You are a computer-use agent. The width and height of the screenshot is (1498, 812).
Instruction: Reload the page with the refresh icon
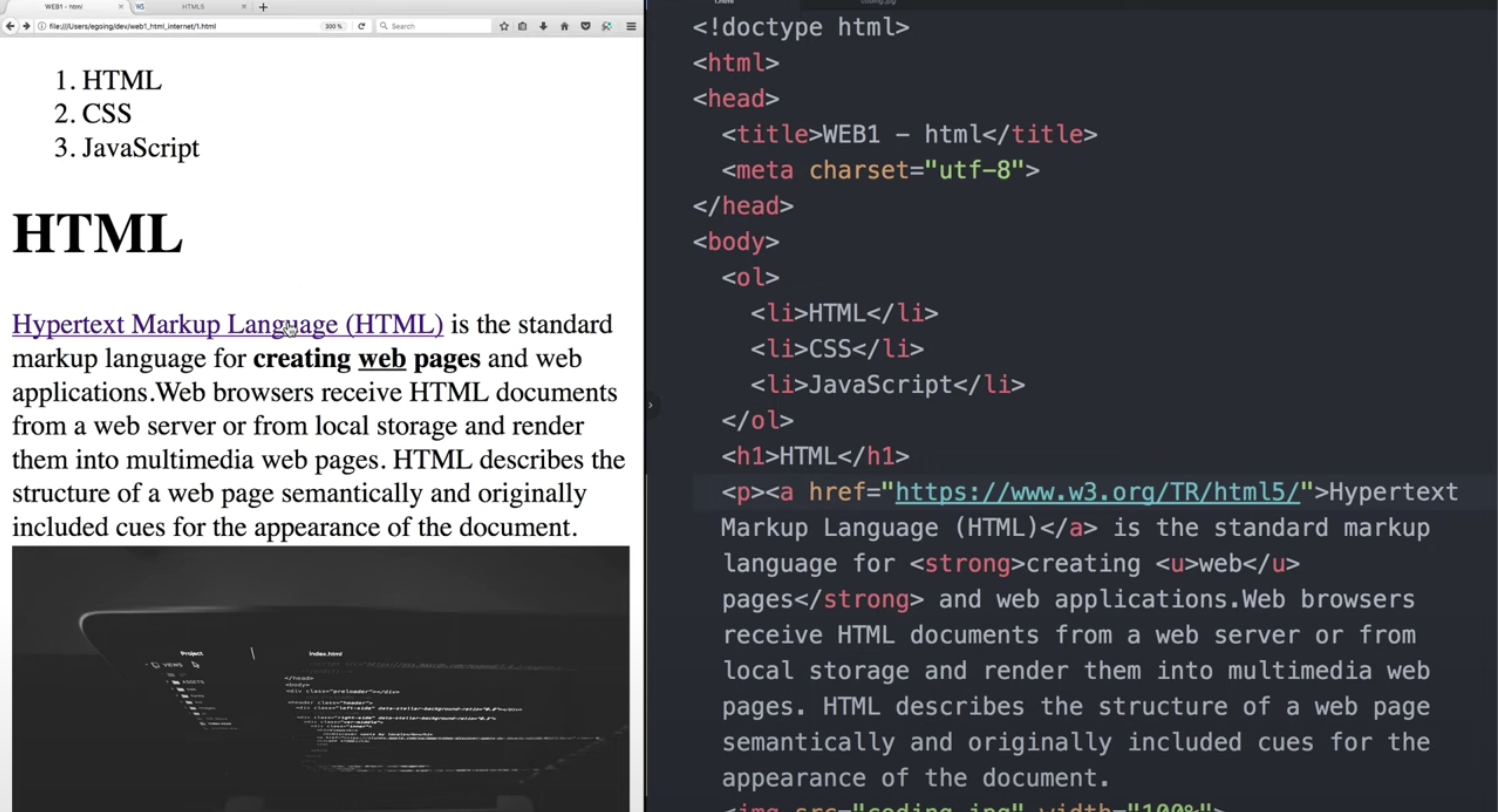[x=361, y=26]
